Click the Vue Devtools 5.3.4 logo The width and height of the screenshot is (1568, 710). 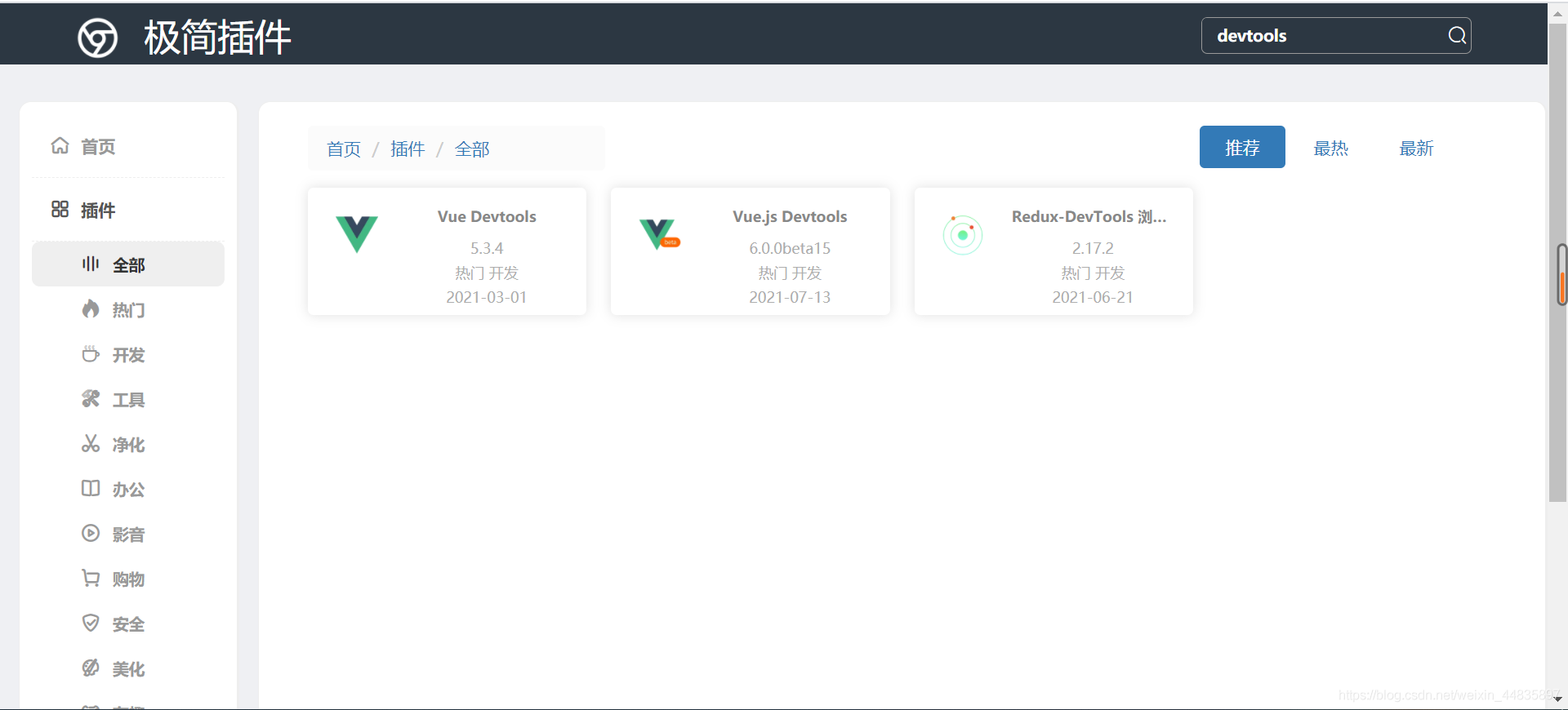pyautogui.click(x=357, y=234)
